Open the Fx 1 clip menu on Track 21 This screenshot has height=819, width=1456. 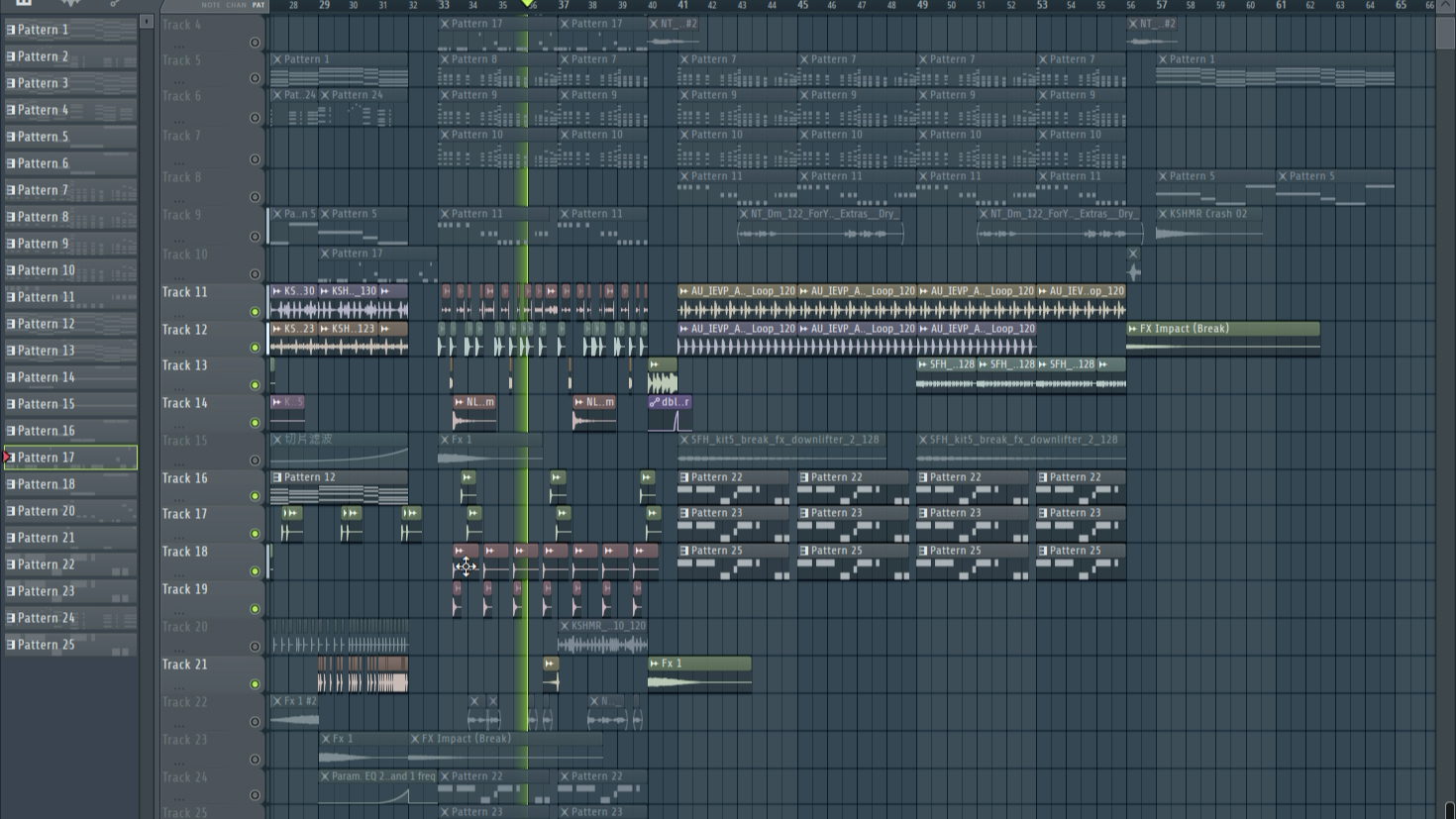[x=655, y=664]
